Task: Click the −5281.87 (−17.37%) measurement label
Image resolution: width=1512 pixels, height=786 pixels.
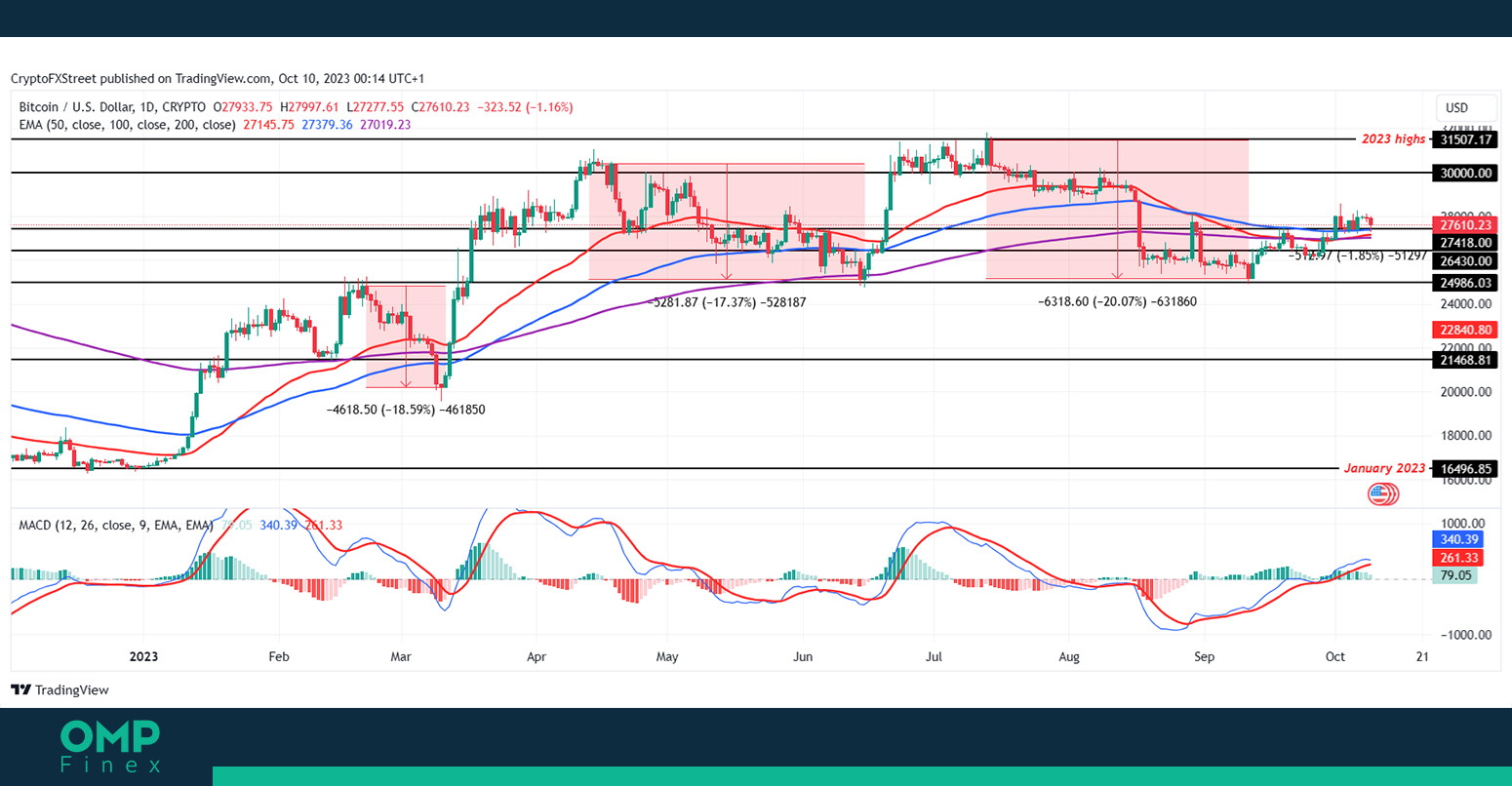Action: [727, 303]
